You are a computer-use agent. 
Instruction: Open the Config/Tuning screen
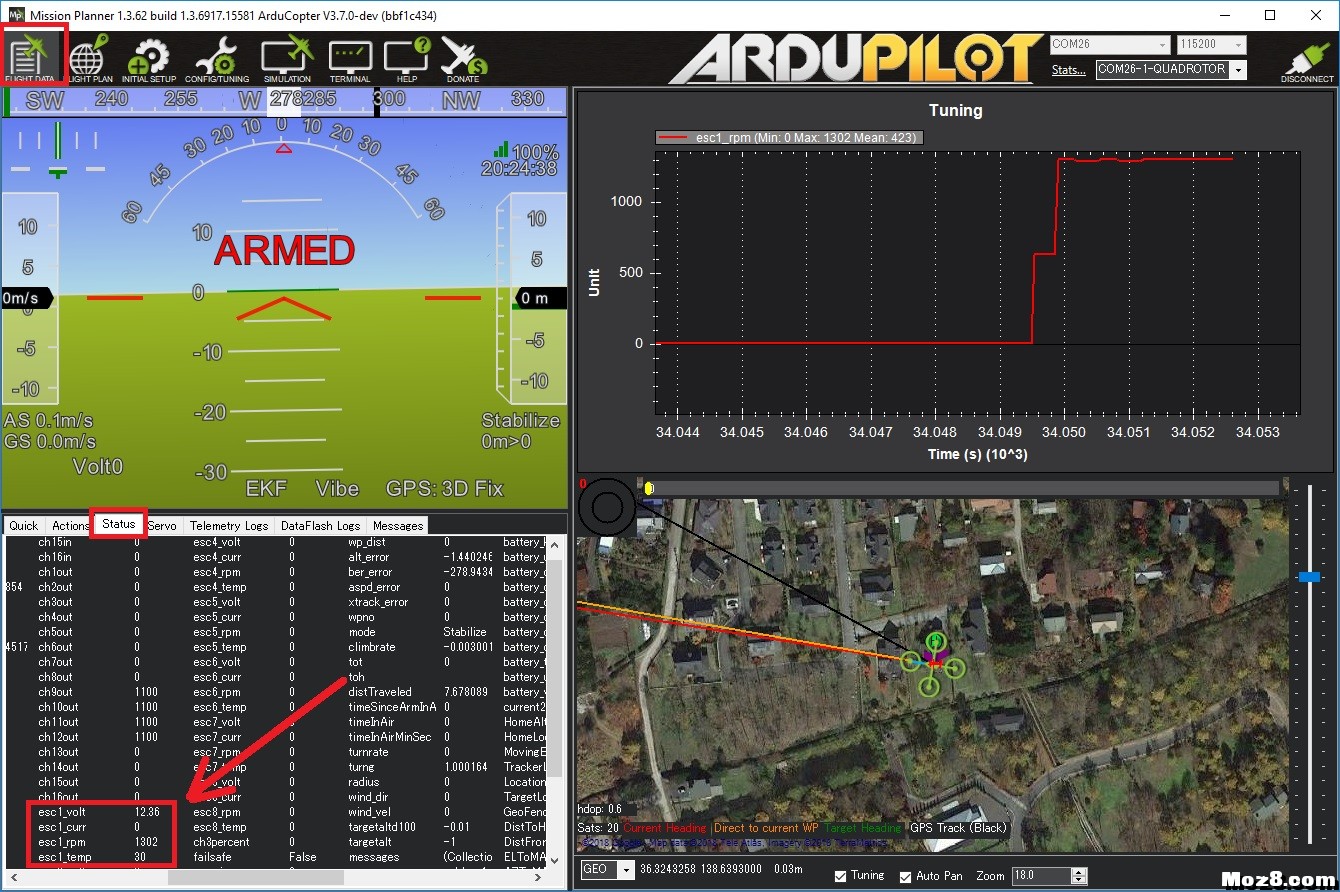(x=217, y=58)
